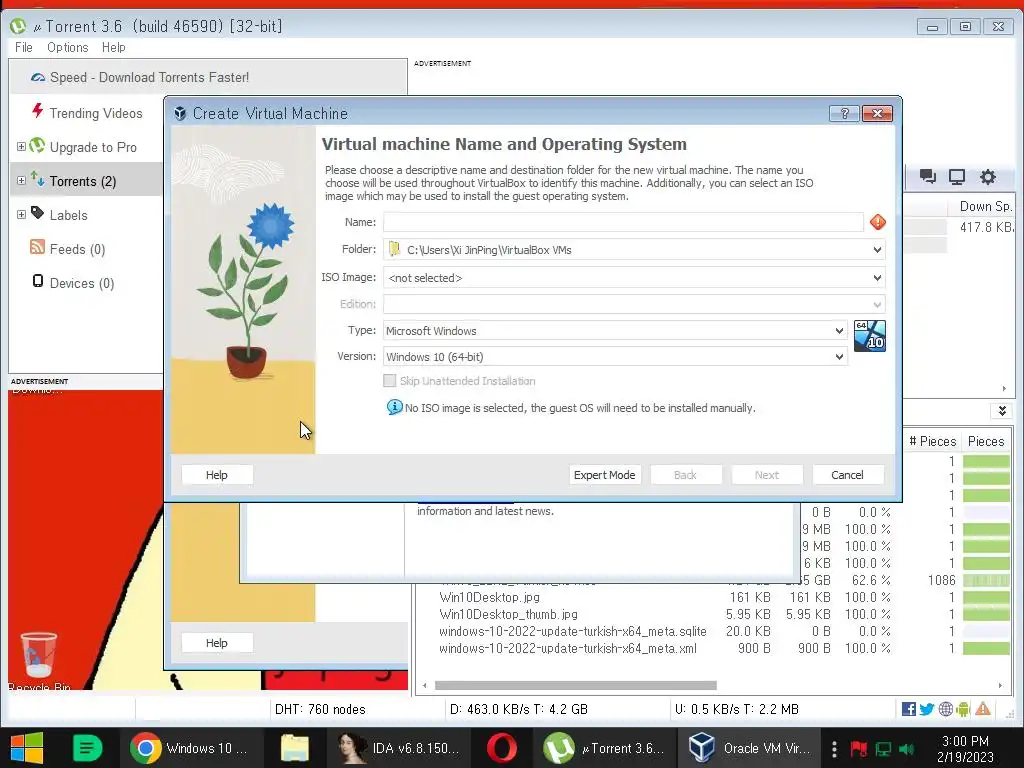The height and width of the screenshot is (768, 1024).
Task: Click the Facebook icon in uTorrent status bar
Action: (908, 709)
